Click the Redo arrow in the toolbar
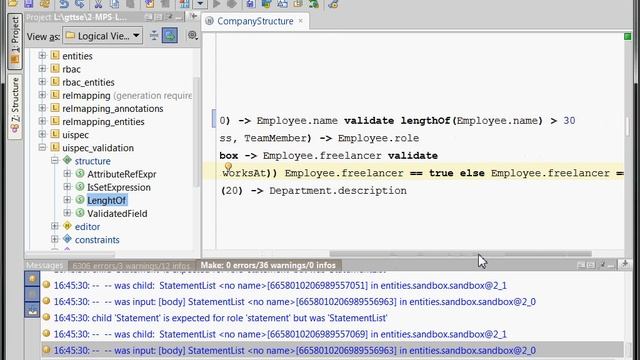 click(80, 4)
